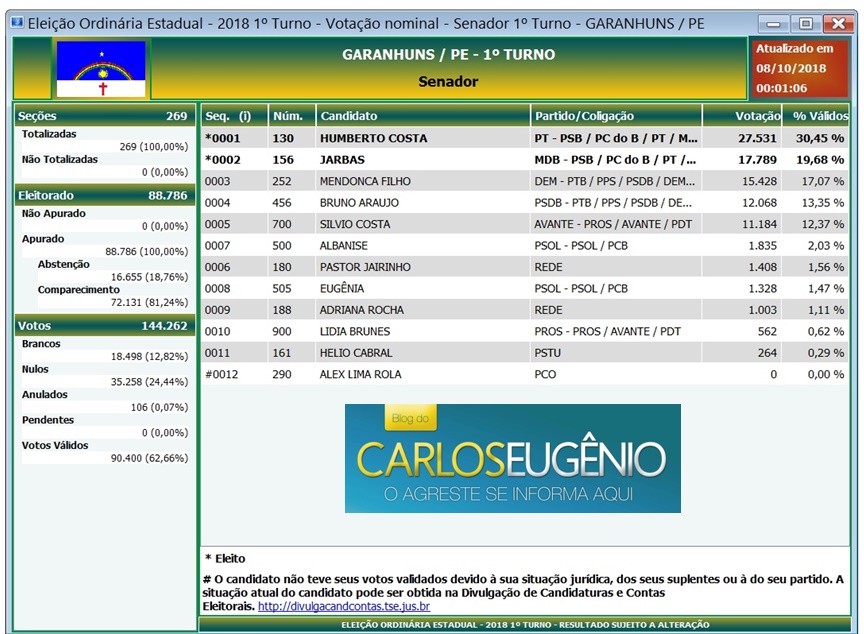Image resolution: width=864 pixels, height=634 pixels.
Task: Sort by the Partido/Coligação column header
Action: tap(616, 116)
